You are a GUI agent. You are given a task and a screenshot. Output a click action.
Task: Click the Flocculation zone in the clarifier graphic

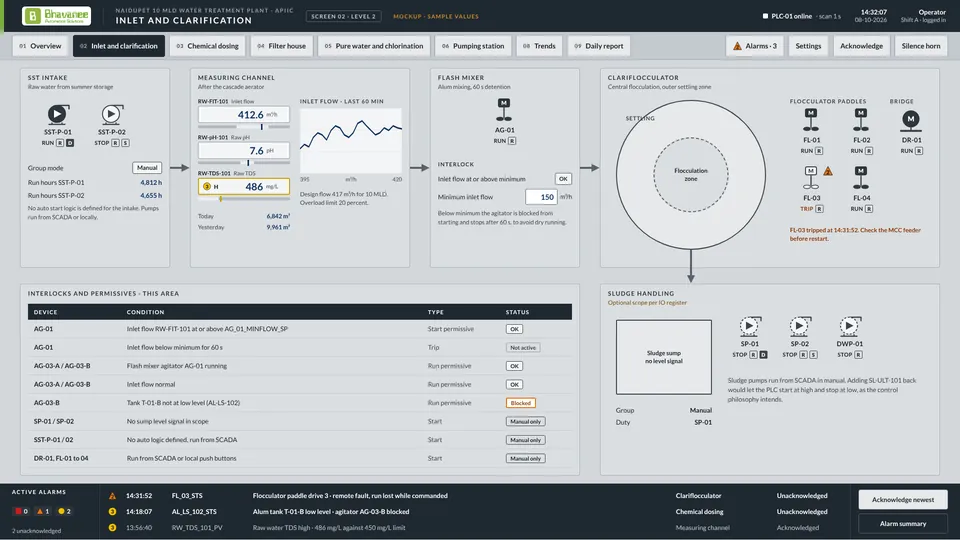coord(691,174)
